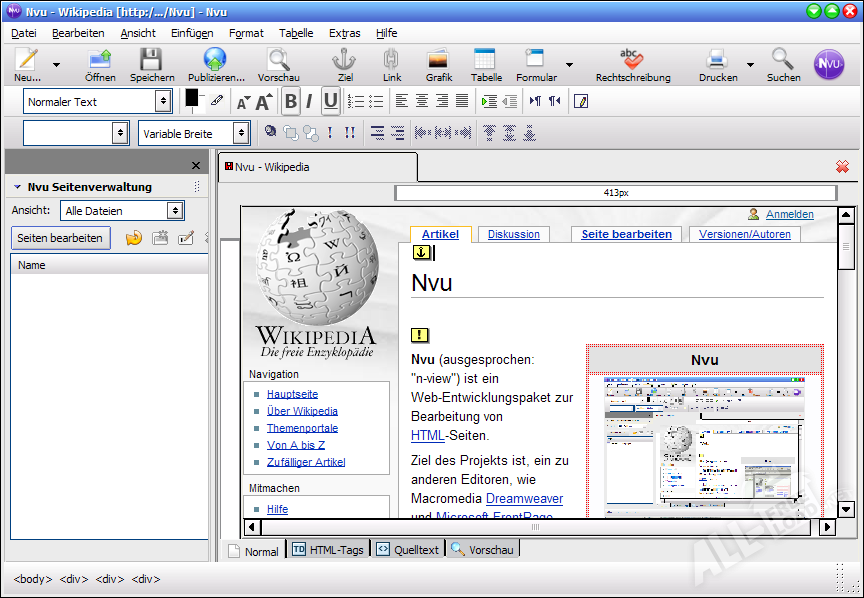The image size is (864, 598).
Task: Collapse the Nvu Seitenverwaltung panel header
Action: click(17, 187)
